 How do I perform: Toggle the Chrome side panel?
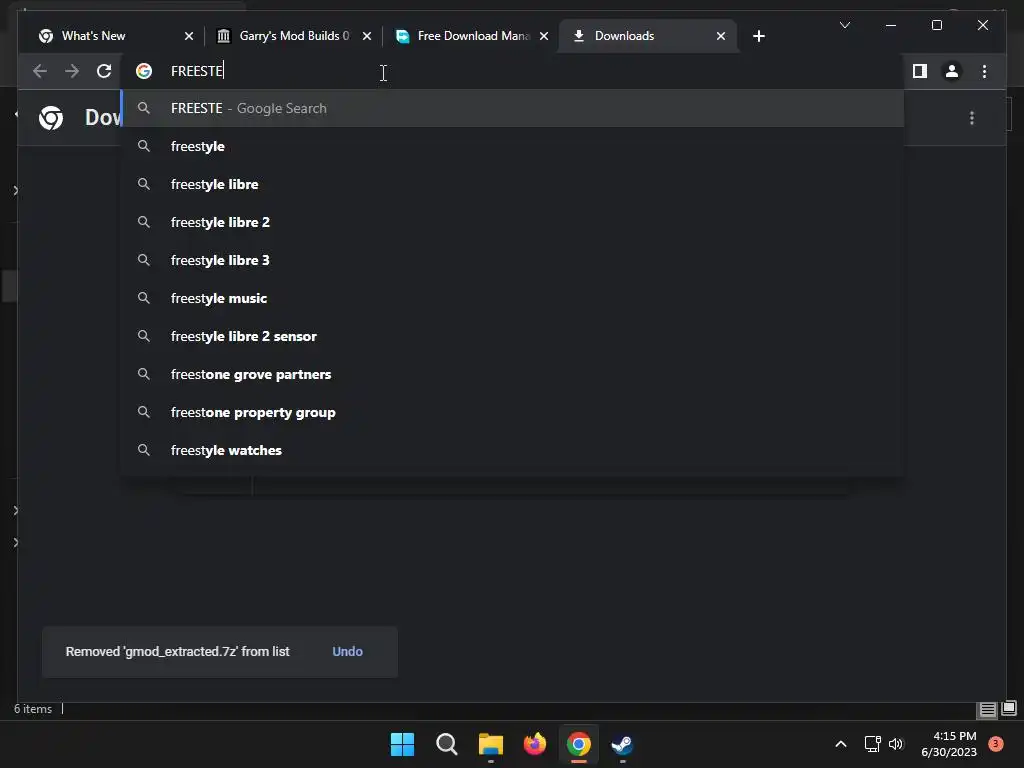(x=920, y=71)
